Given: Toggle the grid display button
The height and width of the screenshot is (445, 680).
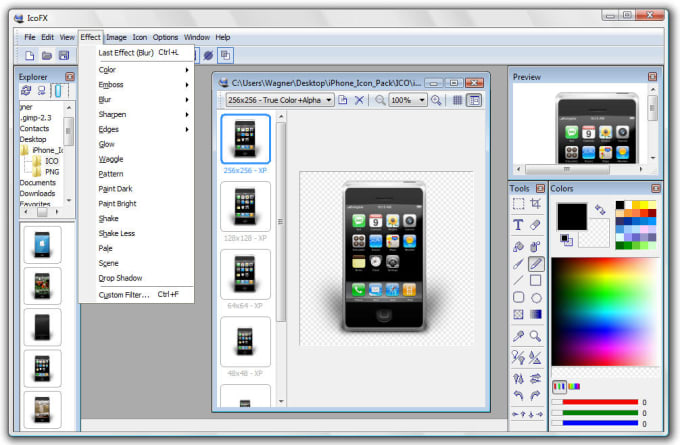Looking at the screenshot, I should [x=458, y=100].
